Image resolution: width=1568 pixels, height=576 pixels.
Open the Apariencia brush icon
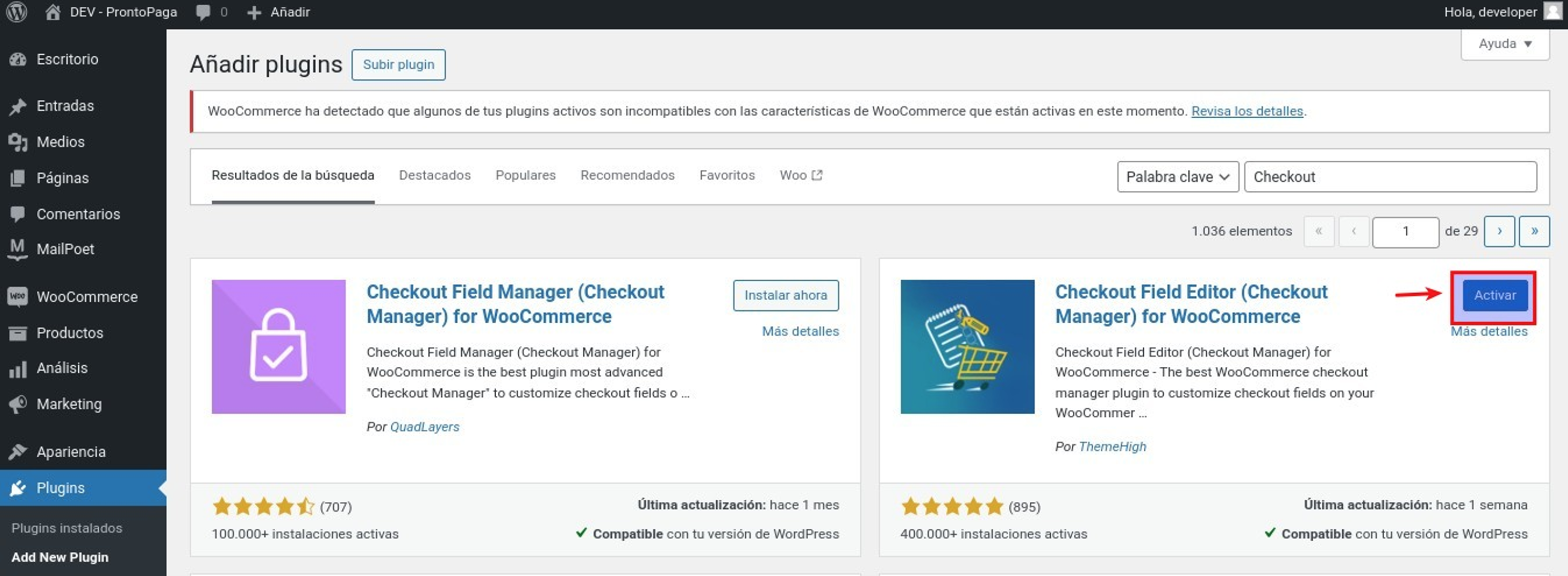click(18, 452)
